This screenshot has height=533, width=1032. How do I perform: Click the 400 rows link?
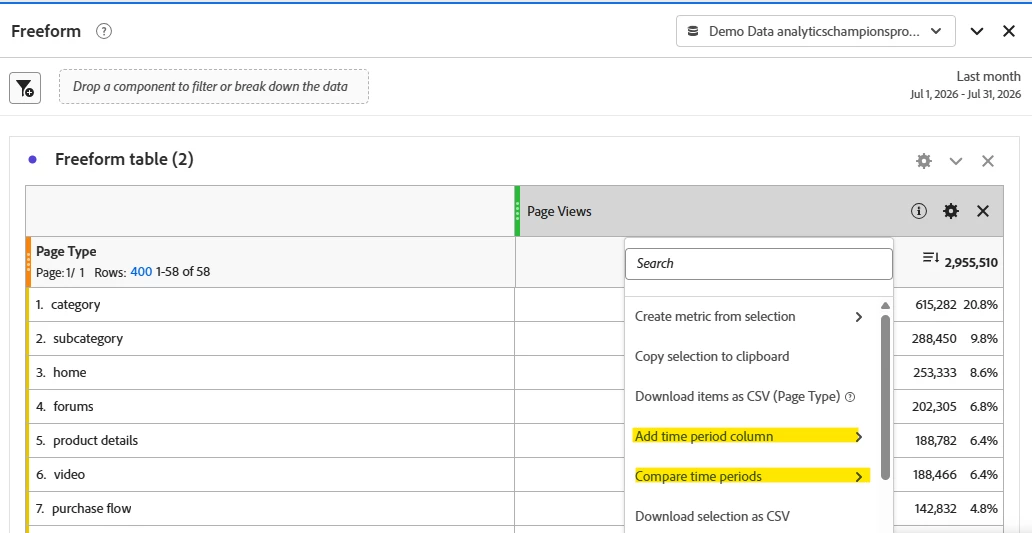(141, 271)
